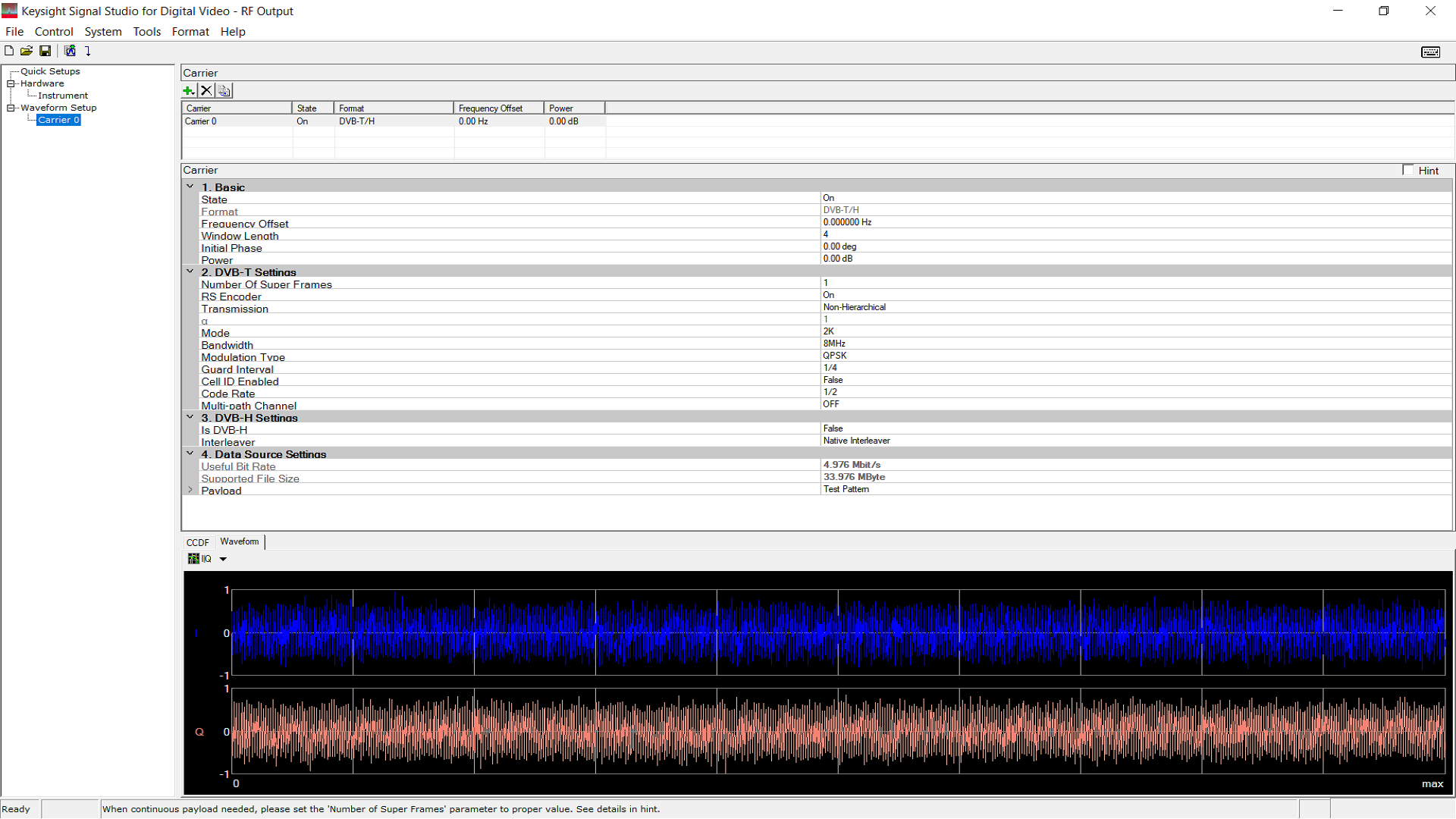The width and height of the screenshot is (1456, 819).
Task: Click the Save floppy disk icon
Action: 45,51
